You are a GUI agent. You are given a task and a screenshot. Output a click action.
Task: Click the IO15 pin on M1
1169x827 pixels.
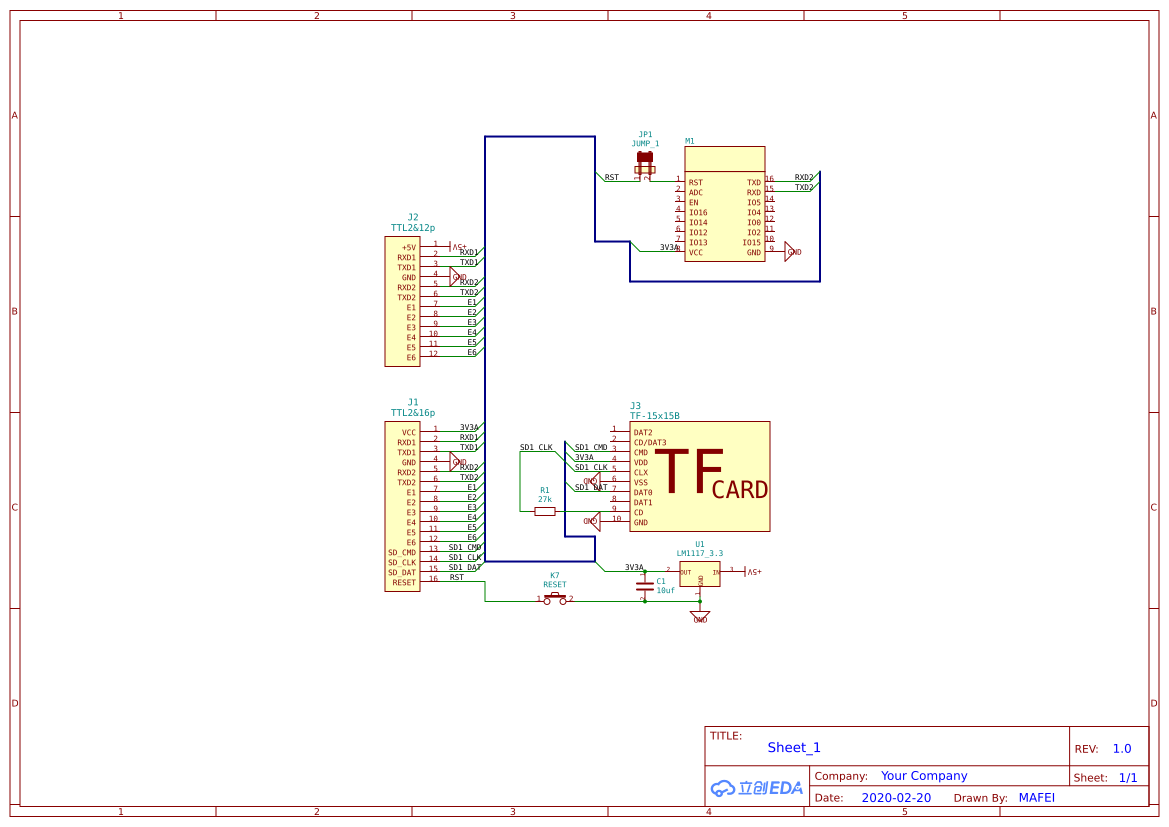click(x=752, y=242)
